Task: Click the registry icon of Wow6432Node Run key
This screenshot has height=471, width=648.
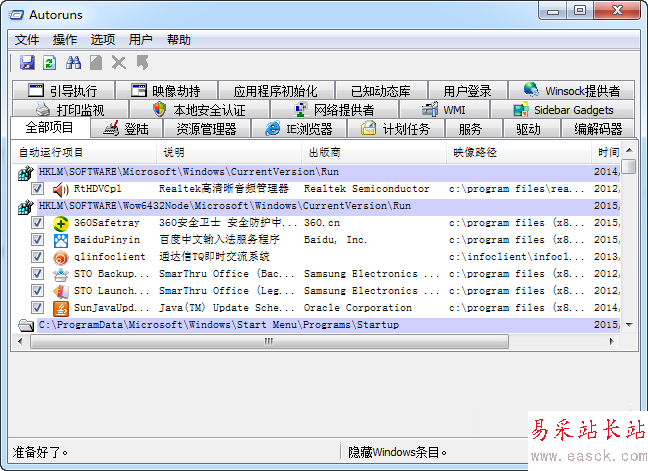Action: [x=26, y=207]
